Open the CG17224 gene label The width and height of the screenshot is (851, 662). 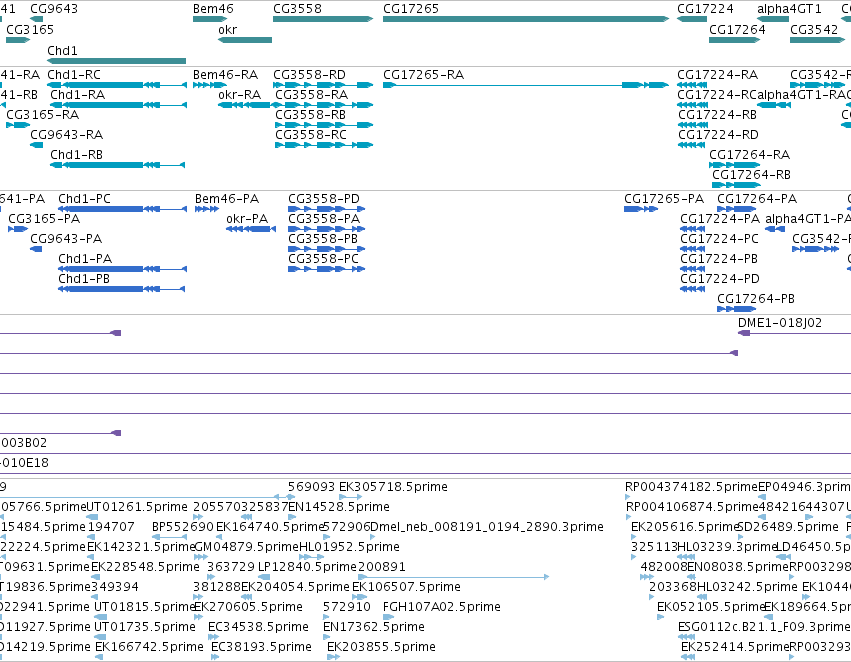(705, 9)
